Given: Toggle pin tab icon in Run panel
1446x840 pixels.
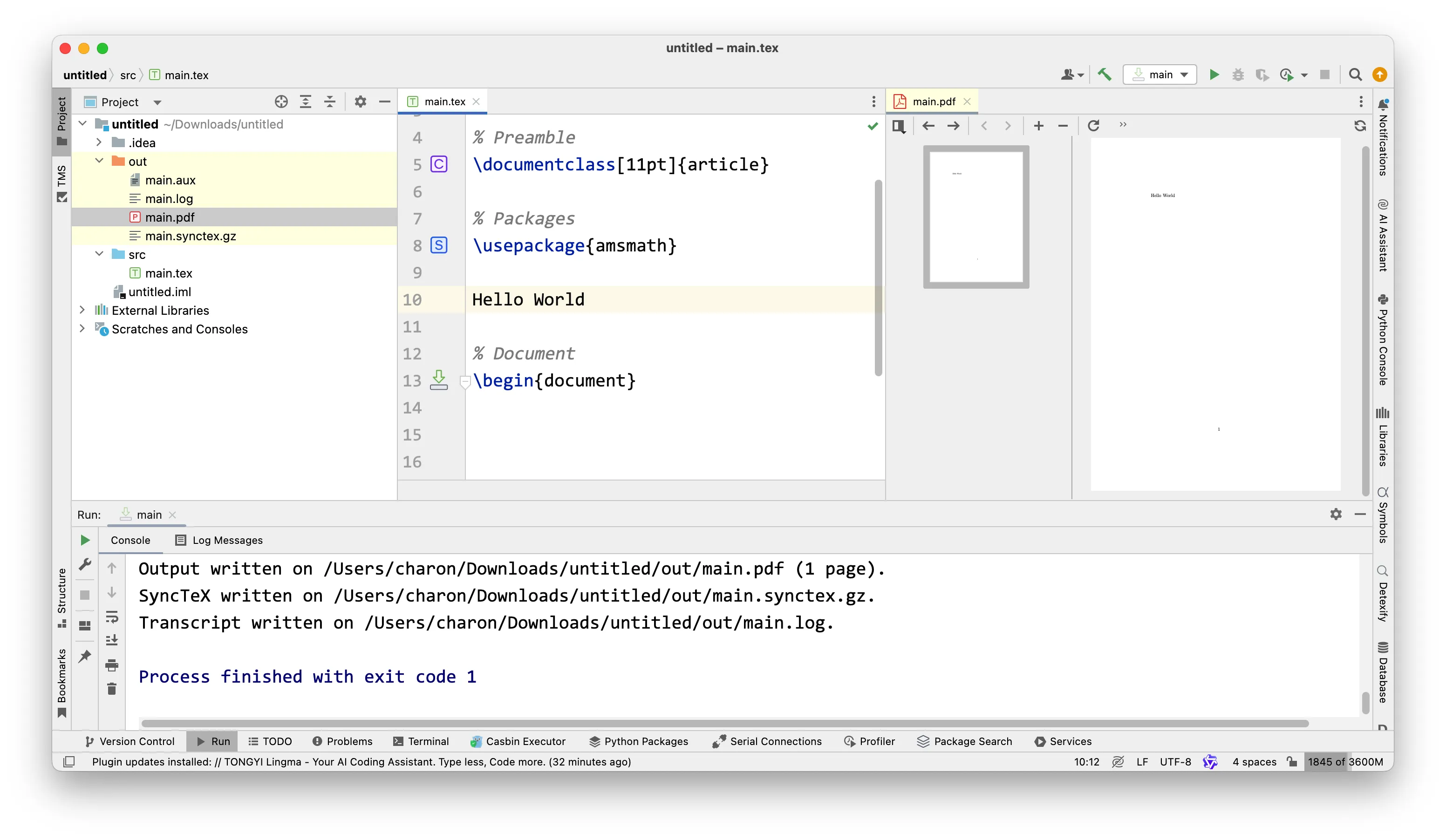Looking at the screenshot, I should pos(85,656).
